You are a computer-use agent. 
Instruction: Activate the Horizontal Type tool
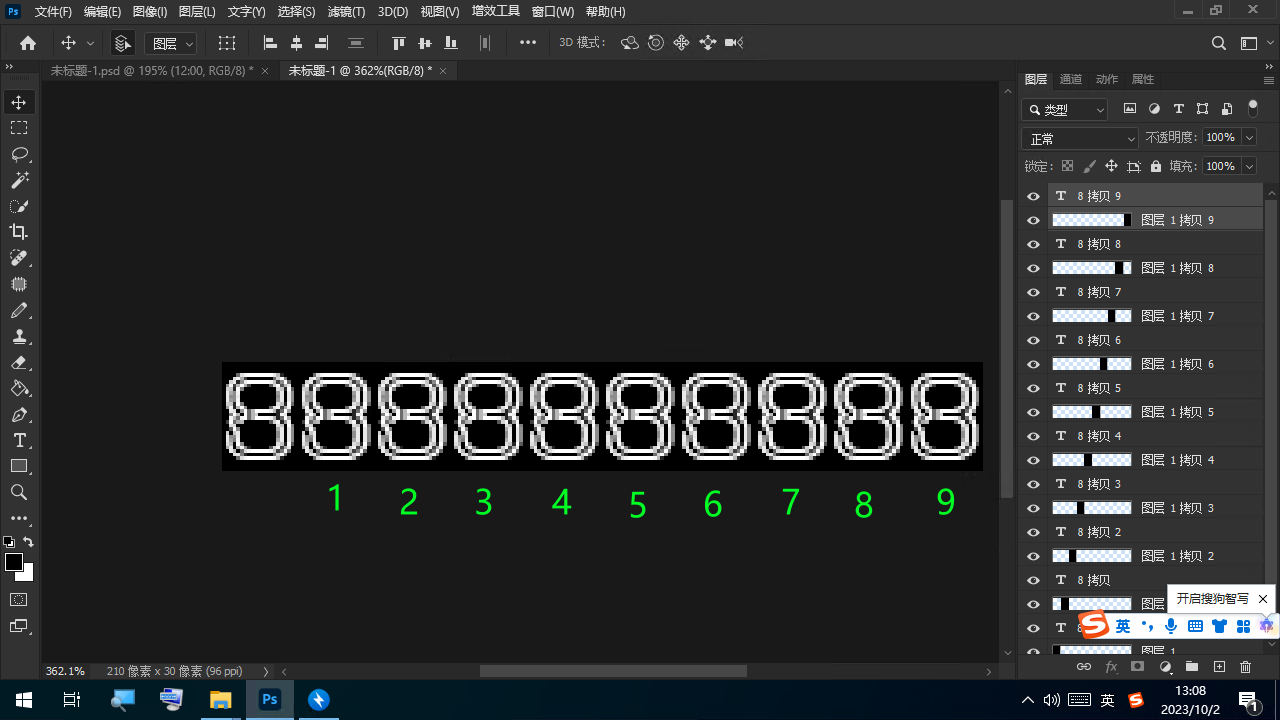19,440
